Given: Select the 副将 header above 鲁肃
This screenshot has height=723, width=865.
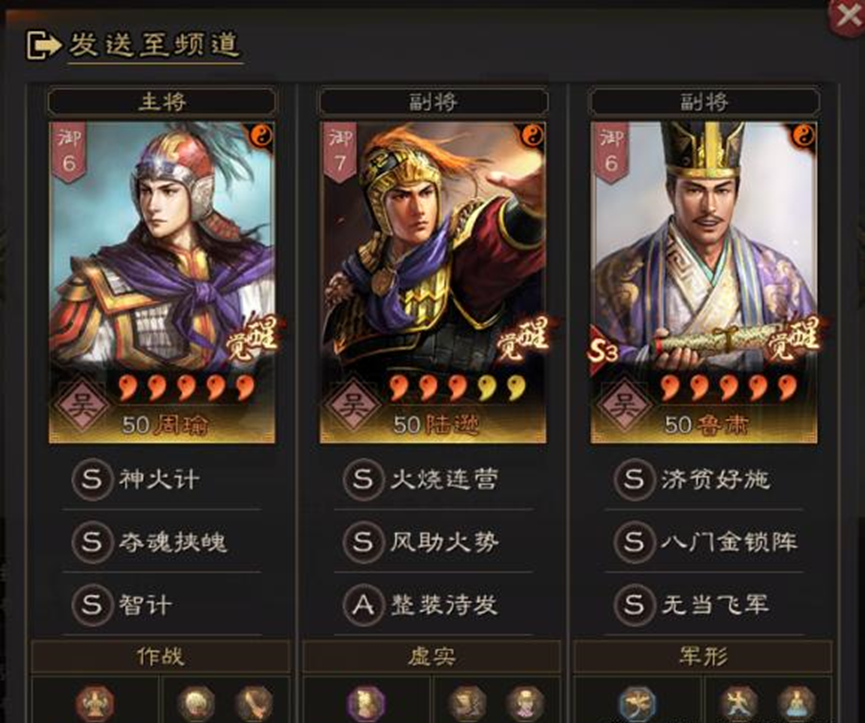Looking at the screenshot, I should (704, 101).
